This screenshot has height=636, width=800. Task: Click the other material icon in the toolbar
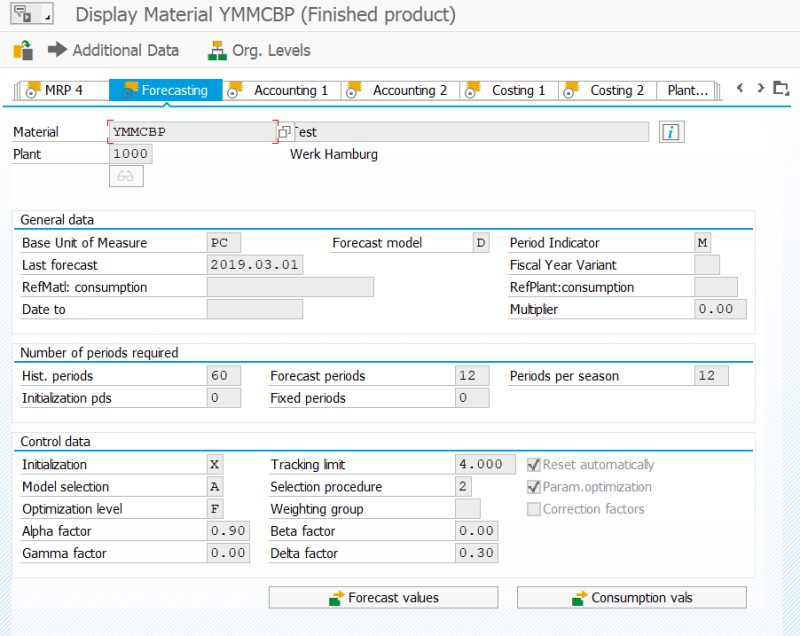click(x=23, y=50)
